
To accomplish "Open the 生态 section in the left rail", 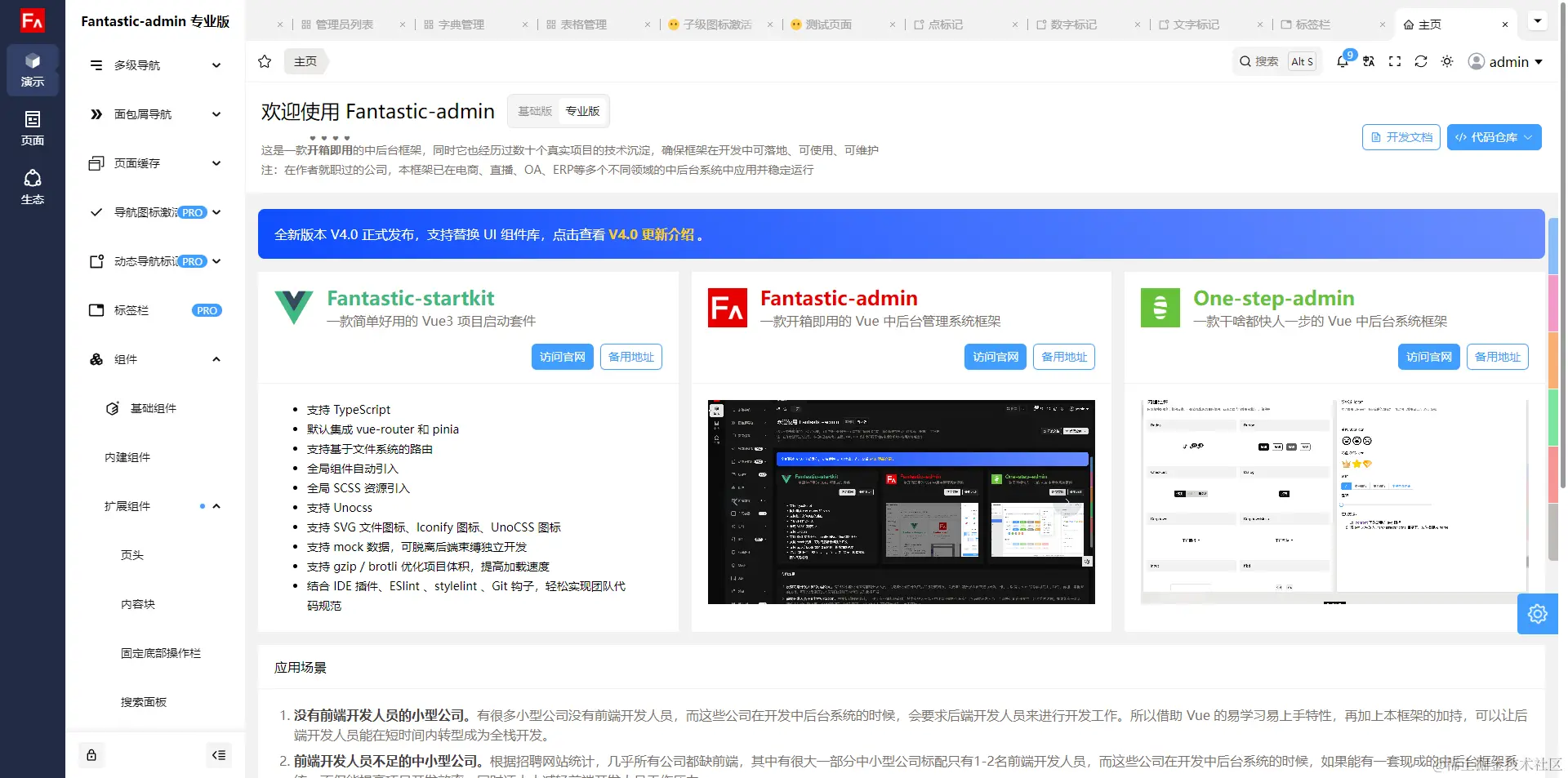I will [x=33, y=188].
